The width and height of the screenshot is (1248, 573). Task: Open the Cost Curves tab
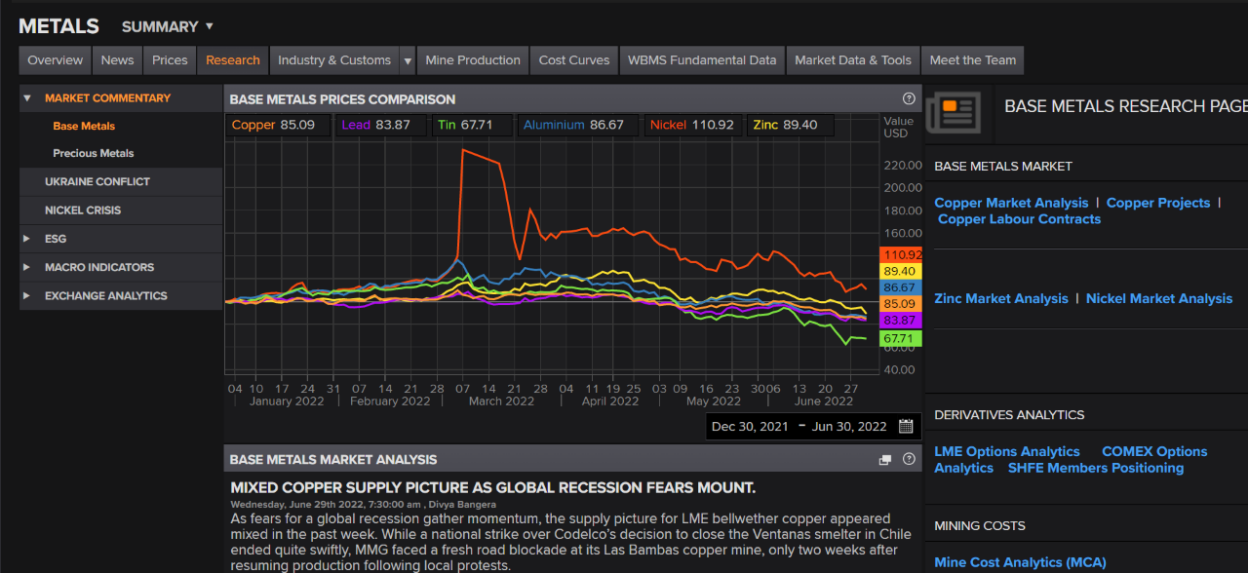tap(574, 60)
